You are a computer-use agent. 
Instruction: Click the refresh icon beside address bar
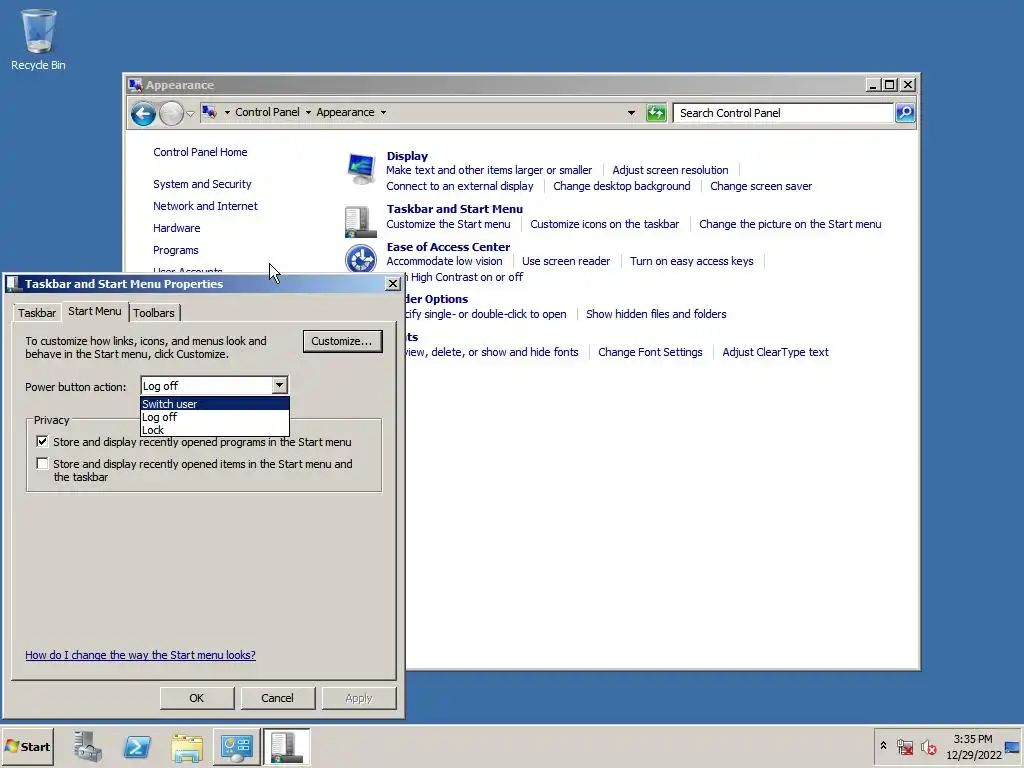[x=656, y=113]
